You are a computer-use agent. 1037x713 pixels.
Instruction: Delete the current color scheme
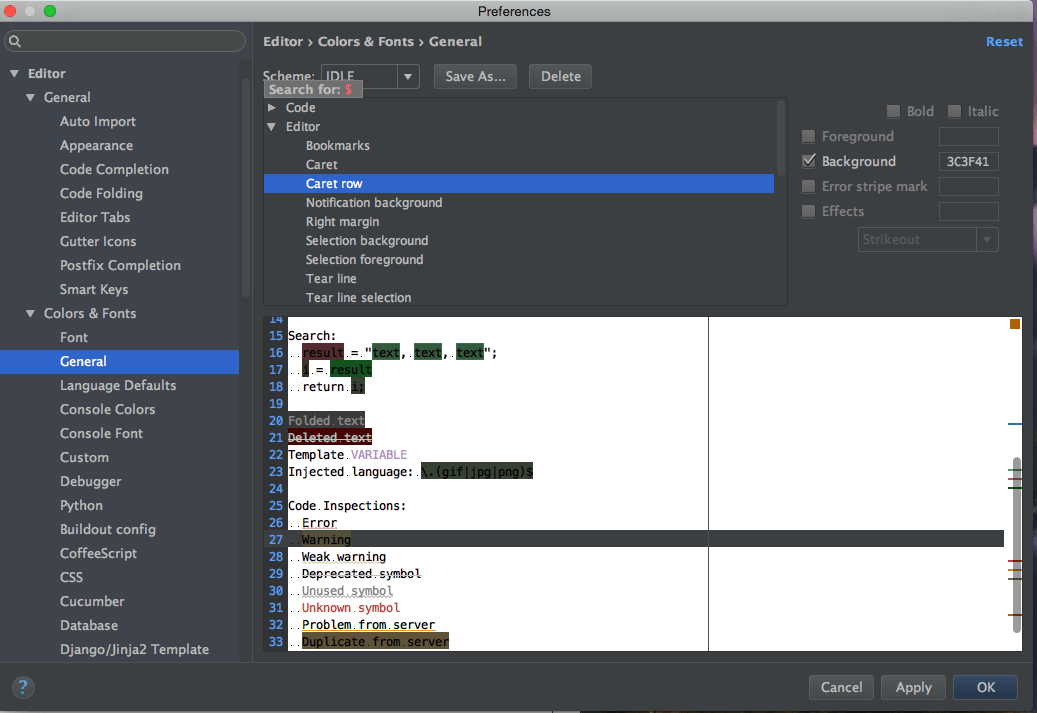pos(560,77)
